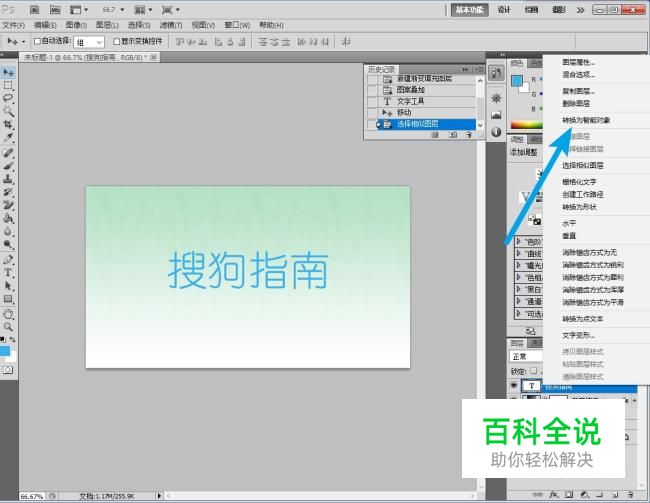Click the foreground color swatch in toolbox

[5, 351]
